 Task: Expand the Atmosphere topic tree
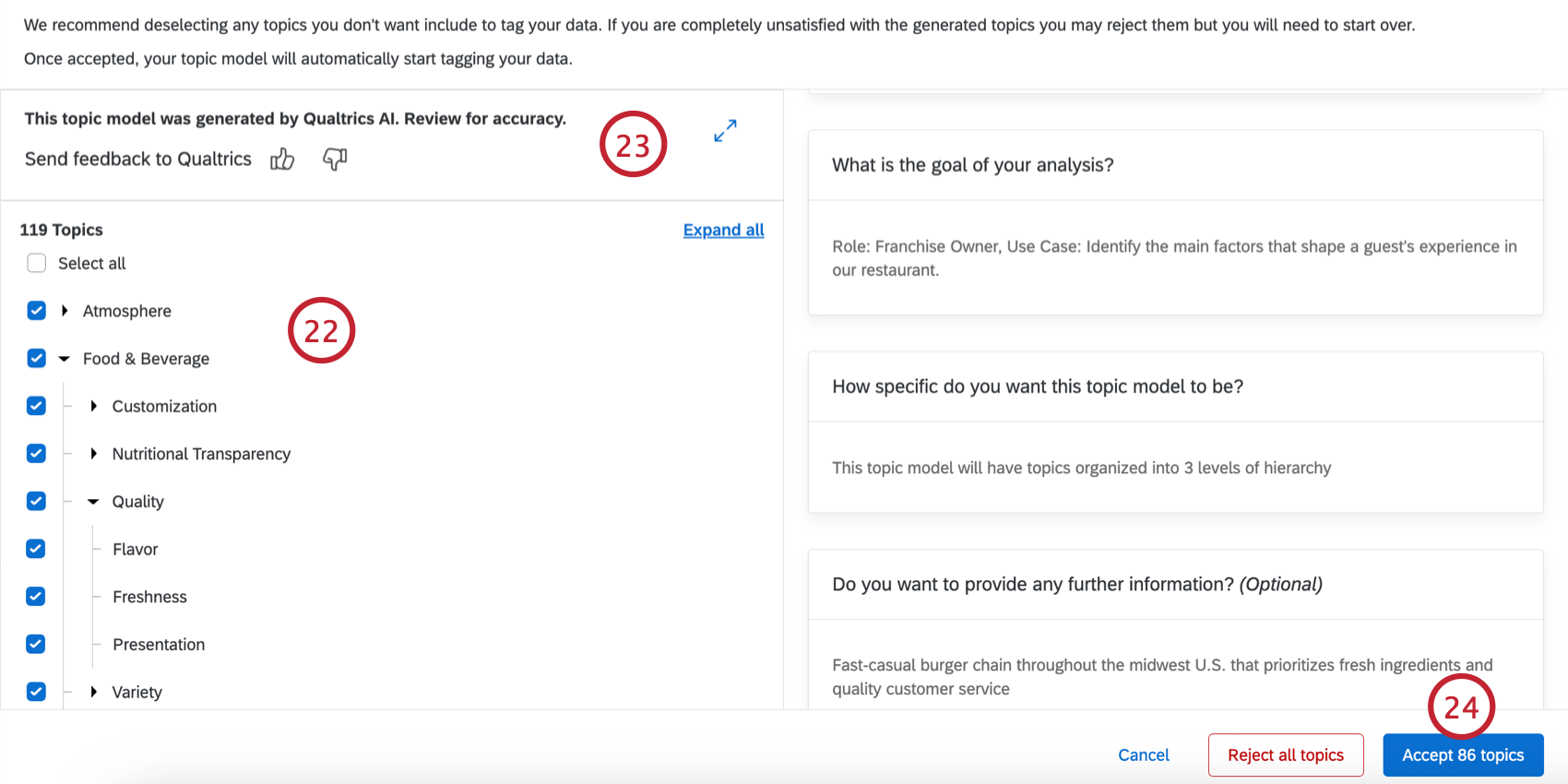click(65, 311)
